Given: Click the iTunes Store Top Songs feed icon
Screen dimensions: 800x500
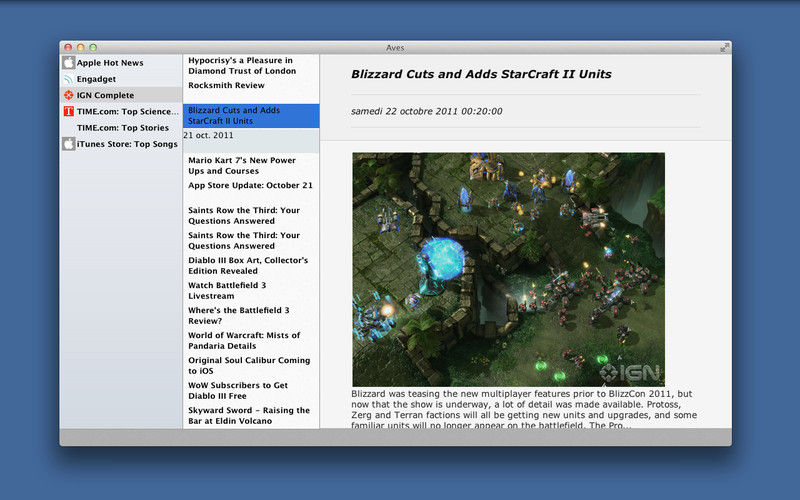Looking at the screenshot, I should [x=68, y=144].
